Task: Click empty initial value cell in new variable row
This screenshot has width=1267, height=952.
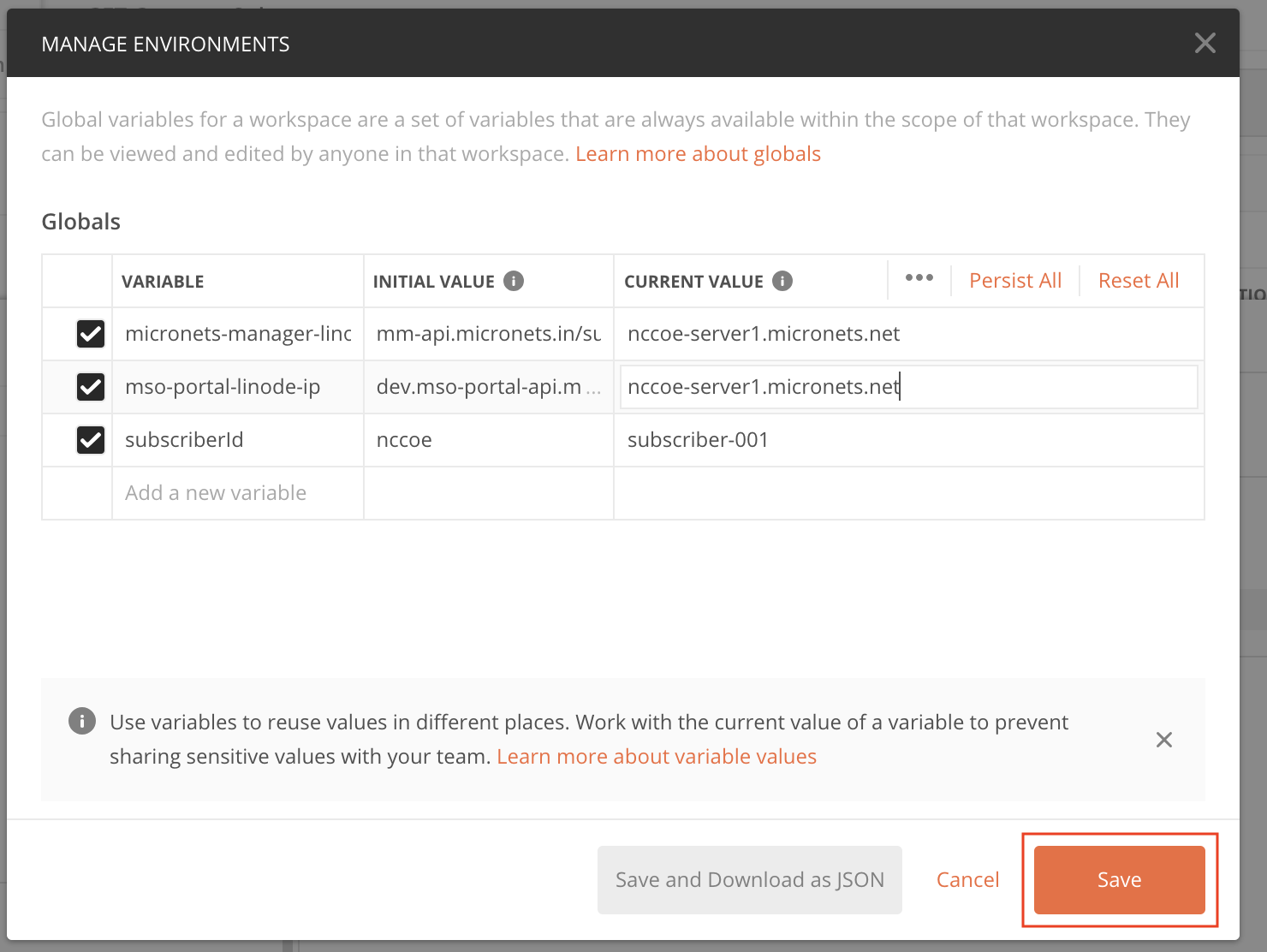Action: (x=489, y=493)
